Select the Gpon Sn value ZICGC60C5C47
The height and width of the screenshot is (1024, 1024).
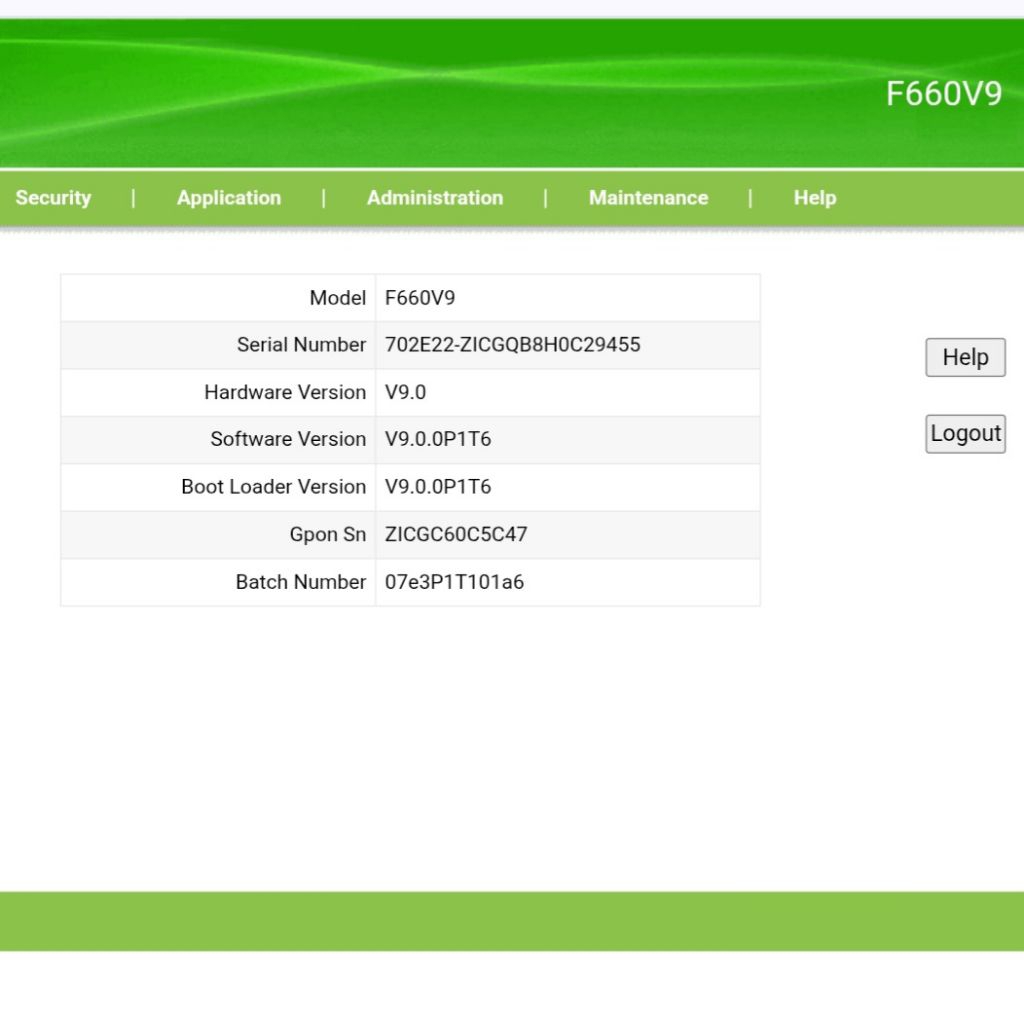456,534
